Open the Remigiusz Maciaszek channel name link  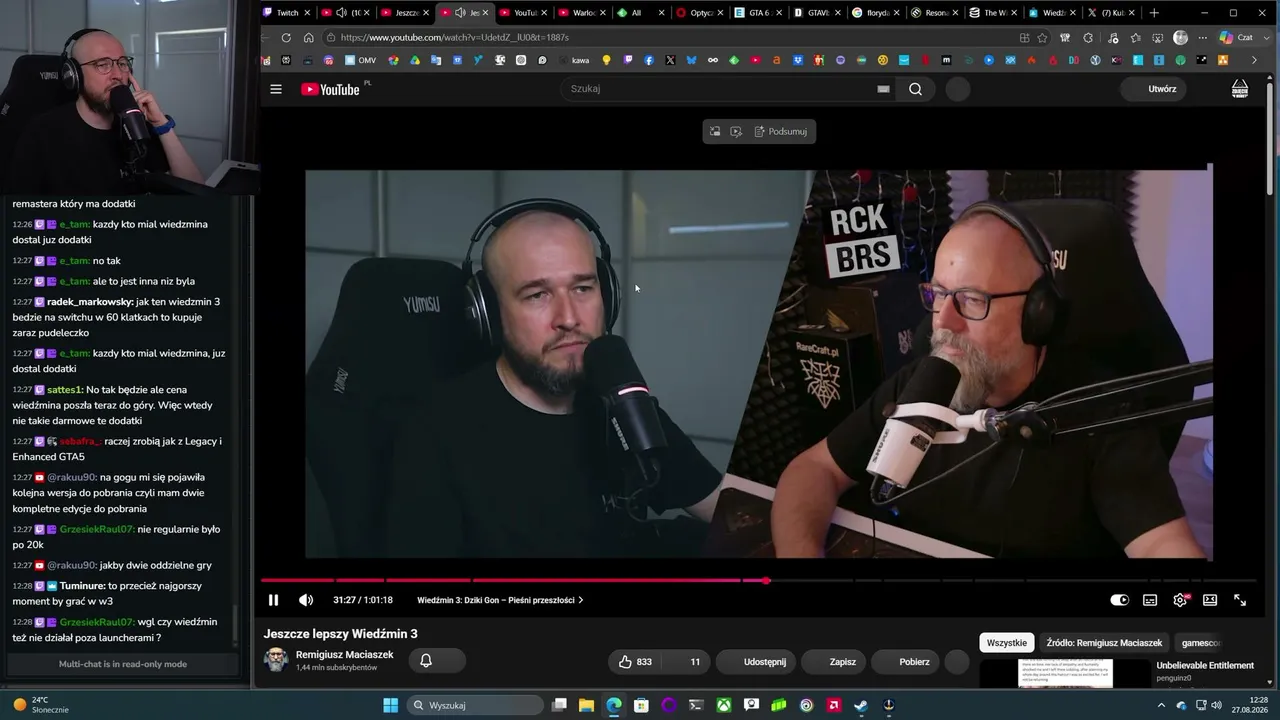[x=345, y=655]
